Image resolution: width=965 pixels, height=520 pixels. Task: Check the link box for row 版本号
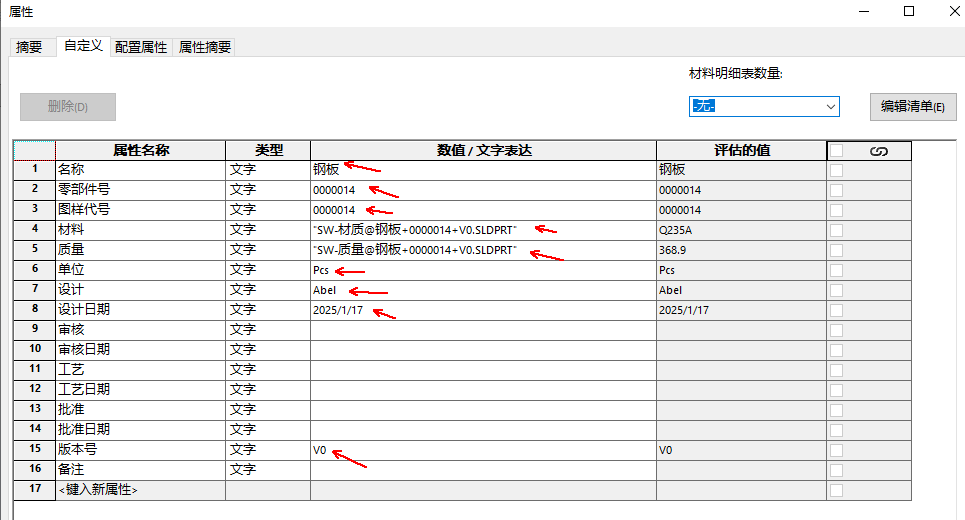pos(836,450)
